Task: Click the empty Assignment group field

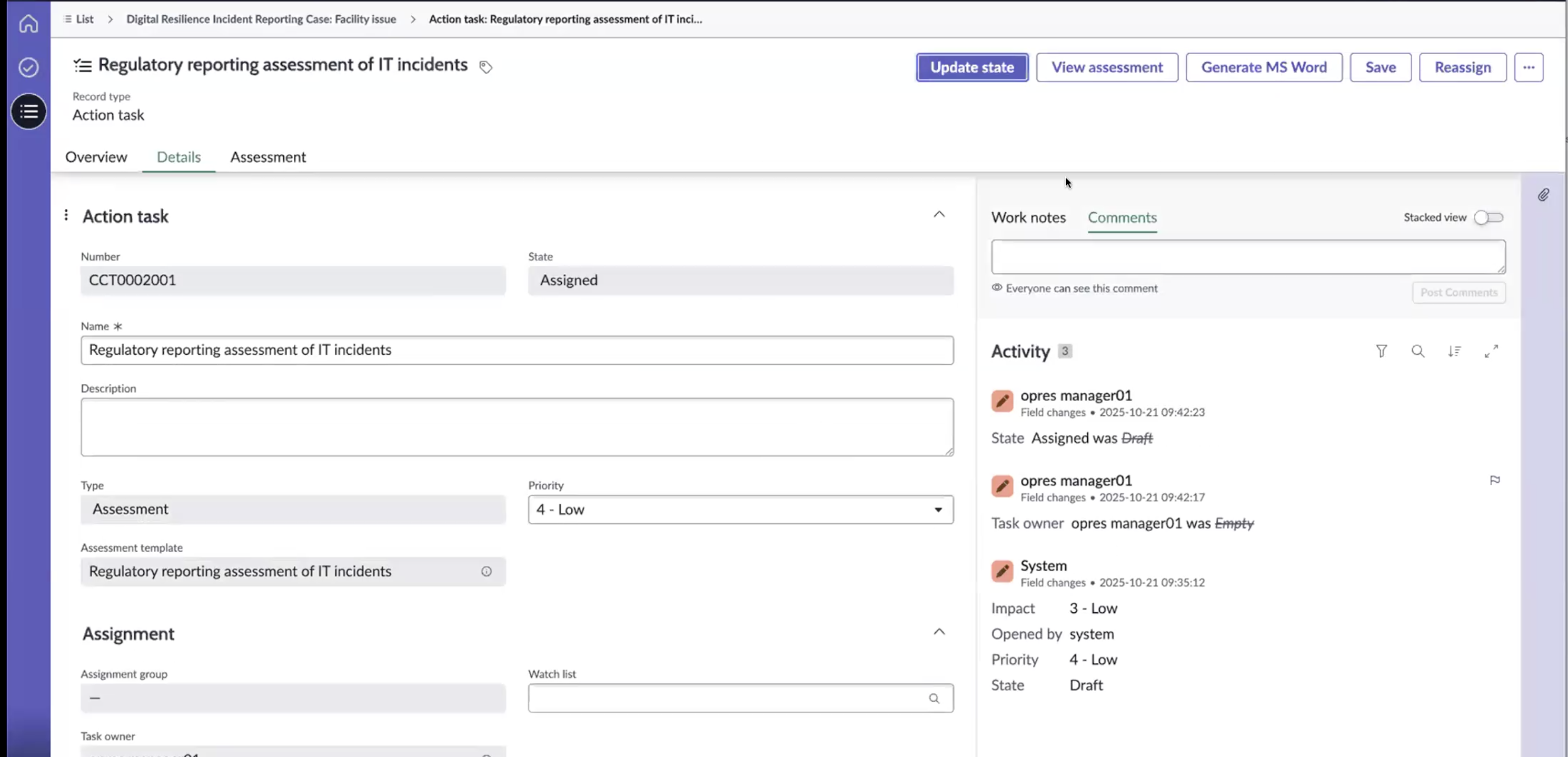Action: [293, 699]
